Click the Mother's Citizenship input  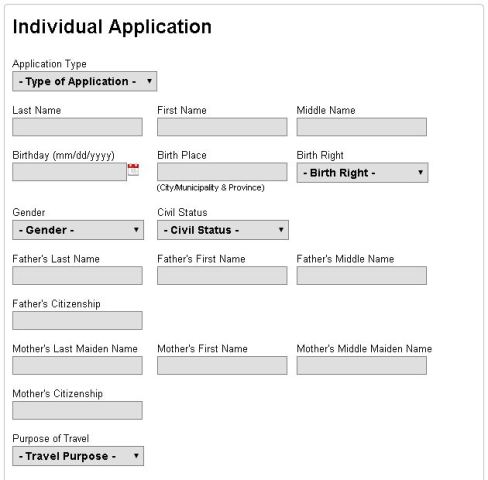click(x=77, y=410)
